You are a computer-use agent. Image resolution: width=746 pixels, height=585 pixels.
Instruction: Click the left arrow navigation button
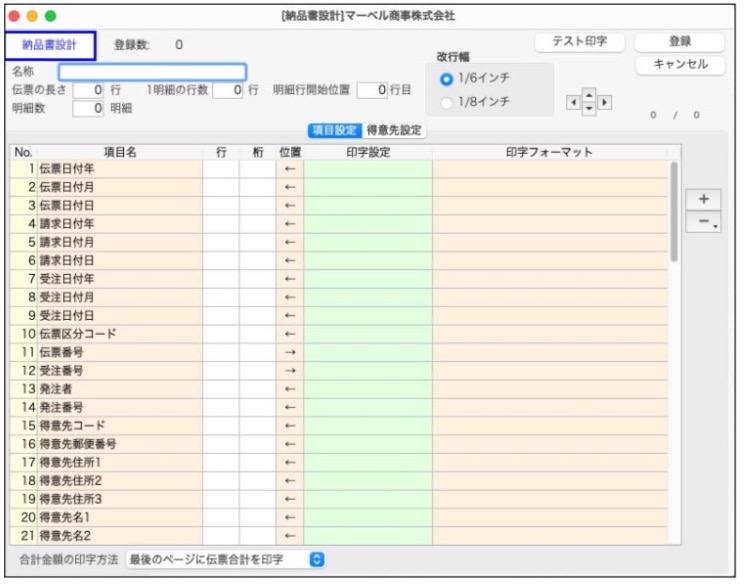572,102
